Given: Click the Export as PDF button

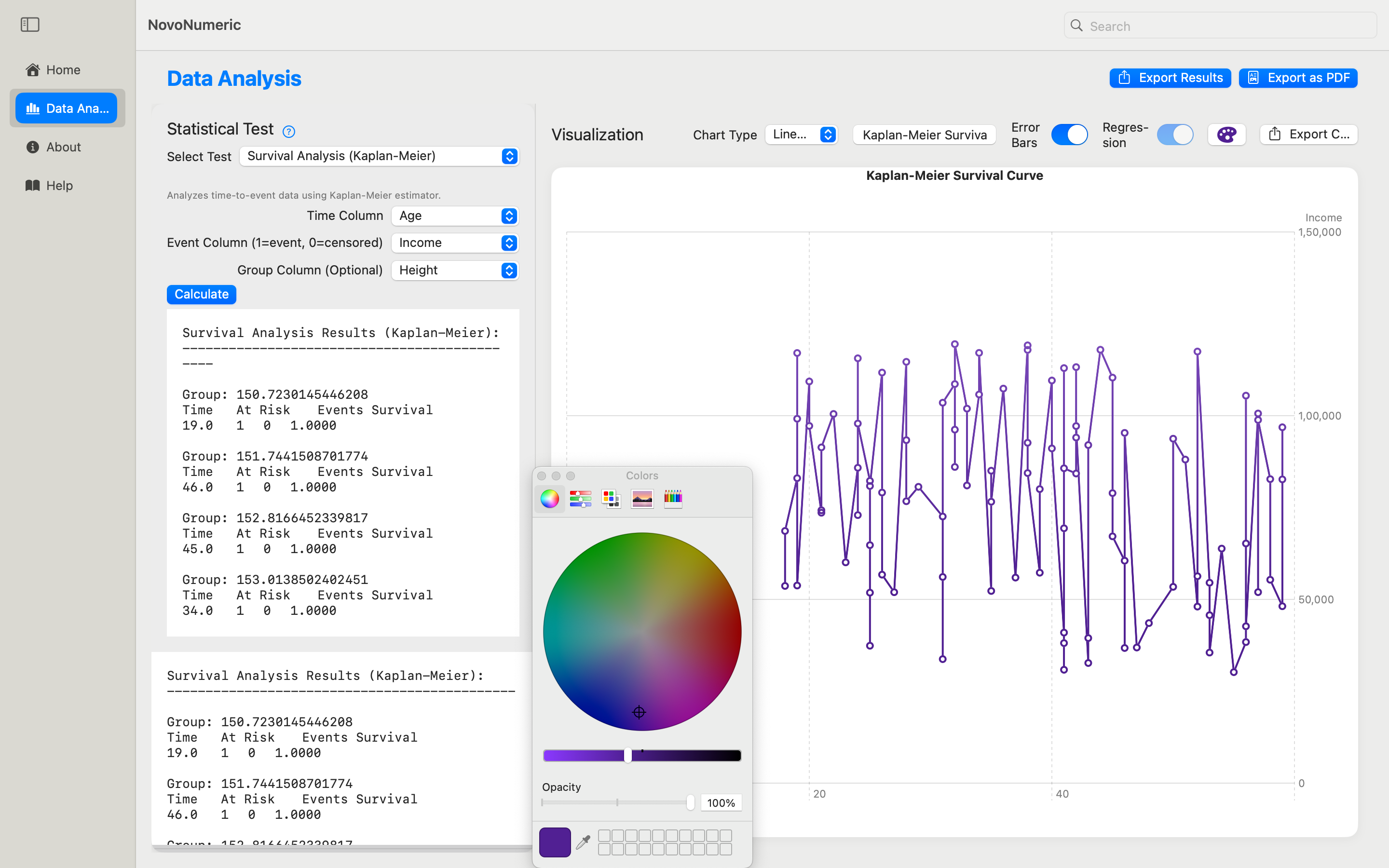Looking at the screenshot, I should pos(1298,78).
